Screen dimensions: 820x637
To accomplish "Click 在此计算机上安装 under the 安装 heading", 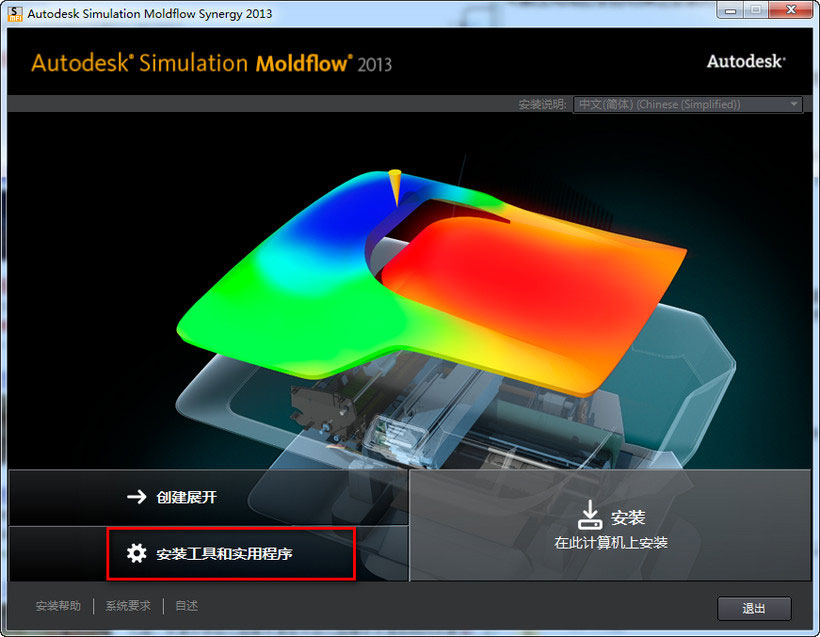I will coord(611,543).
